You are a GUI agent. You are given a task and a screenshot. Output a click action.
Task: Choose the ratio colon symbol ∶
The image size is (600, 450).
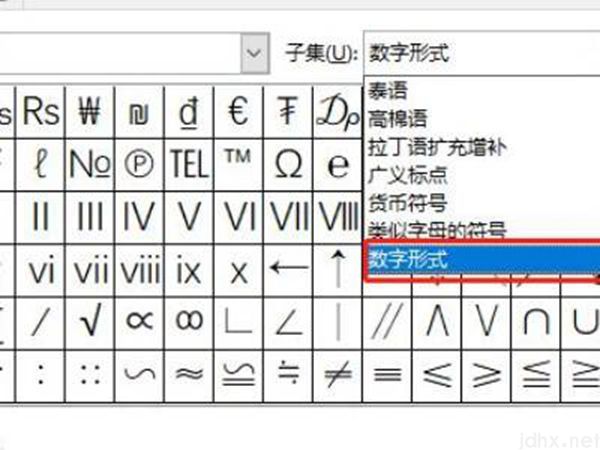click(41, 375)
